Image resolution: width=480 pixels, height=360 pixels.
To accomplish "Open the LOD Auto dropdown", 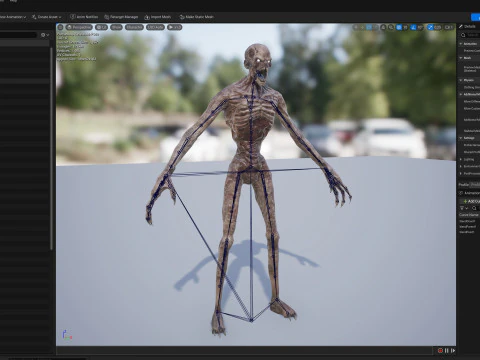I will point(155,27).
